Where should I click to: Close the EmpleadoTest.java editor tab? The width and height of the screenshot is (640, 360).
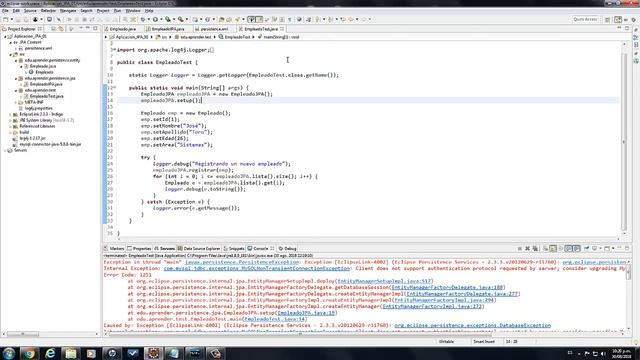pos(282,29)
